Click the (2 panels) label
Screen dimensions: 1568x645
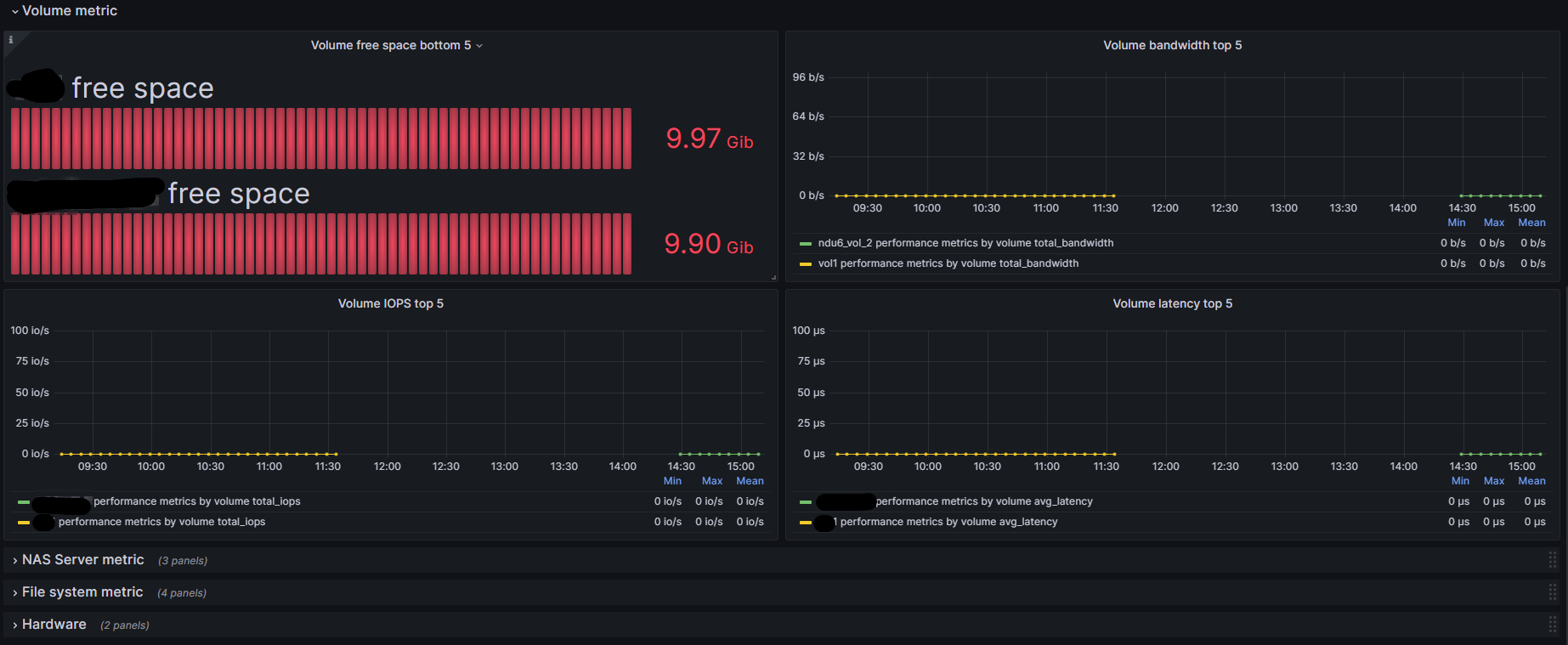(125, 625)
